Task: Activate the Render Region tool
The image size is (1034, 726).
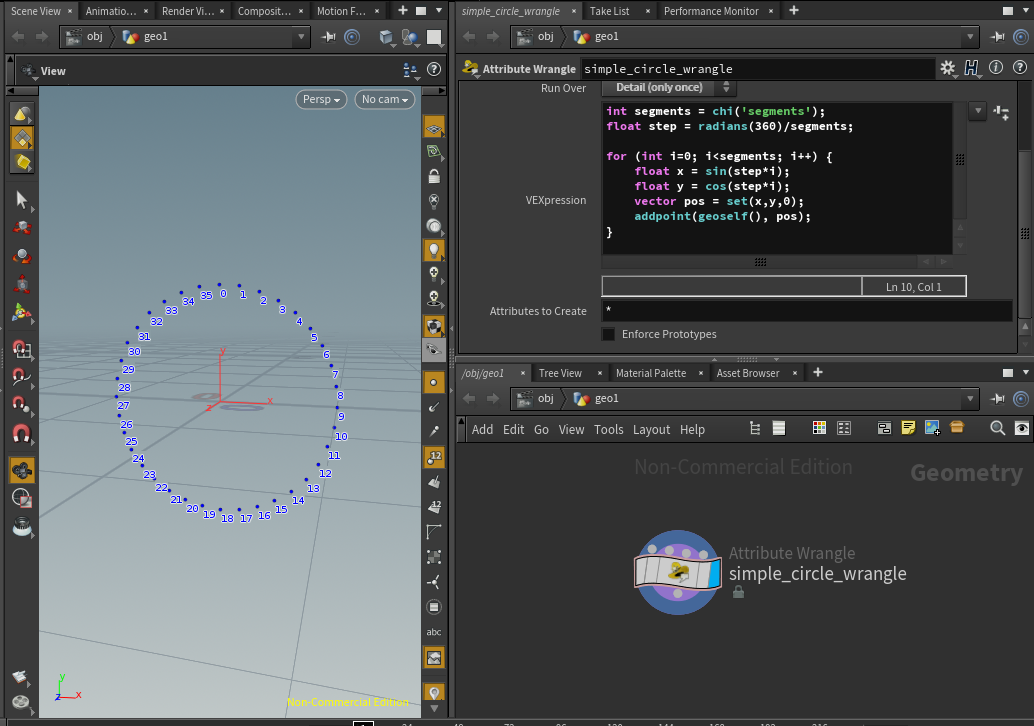Action: (x=22, y=498)
